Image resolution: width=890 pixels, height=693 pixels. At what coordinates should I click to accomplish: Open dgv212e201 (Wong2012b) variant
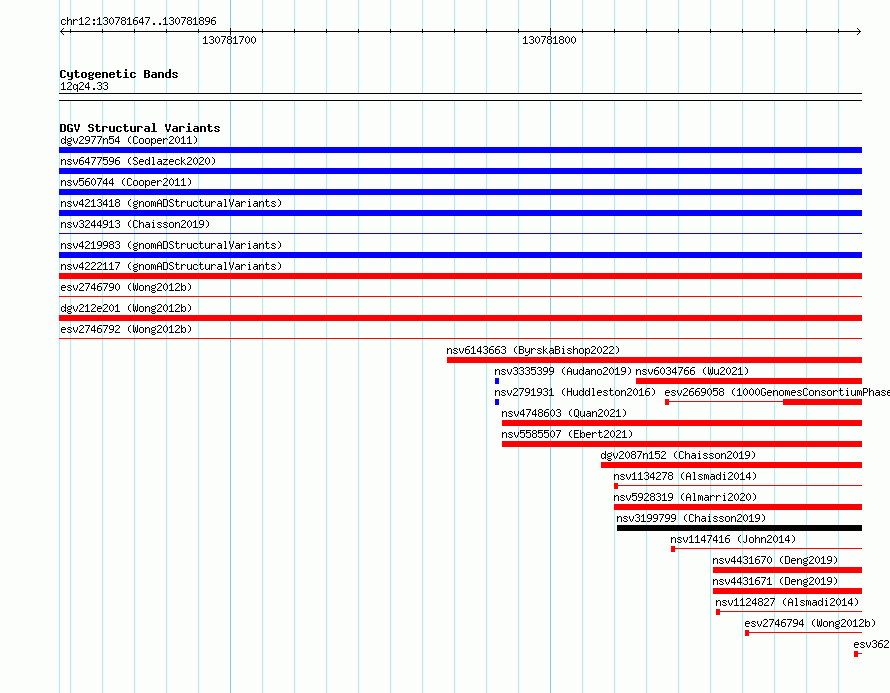click(x=126, y=308)
